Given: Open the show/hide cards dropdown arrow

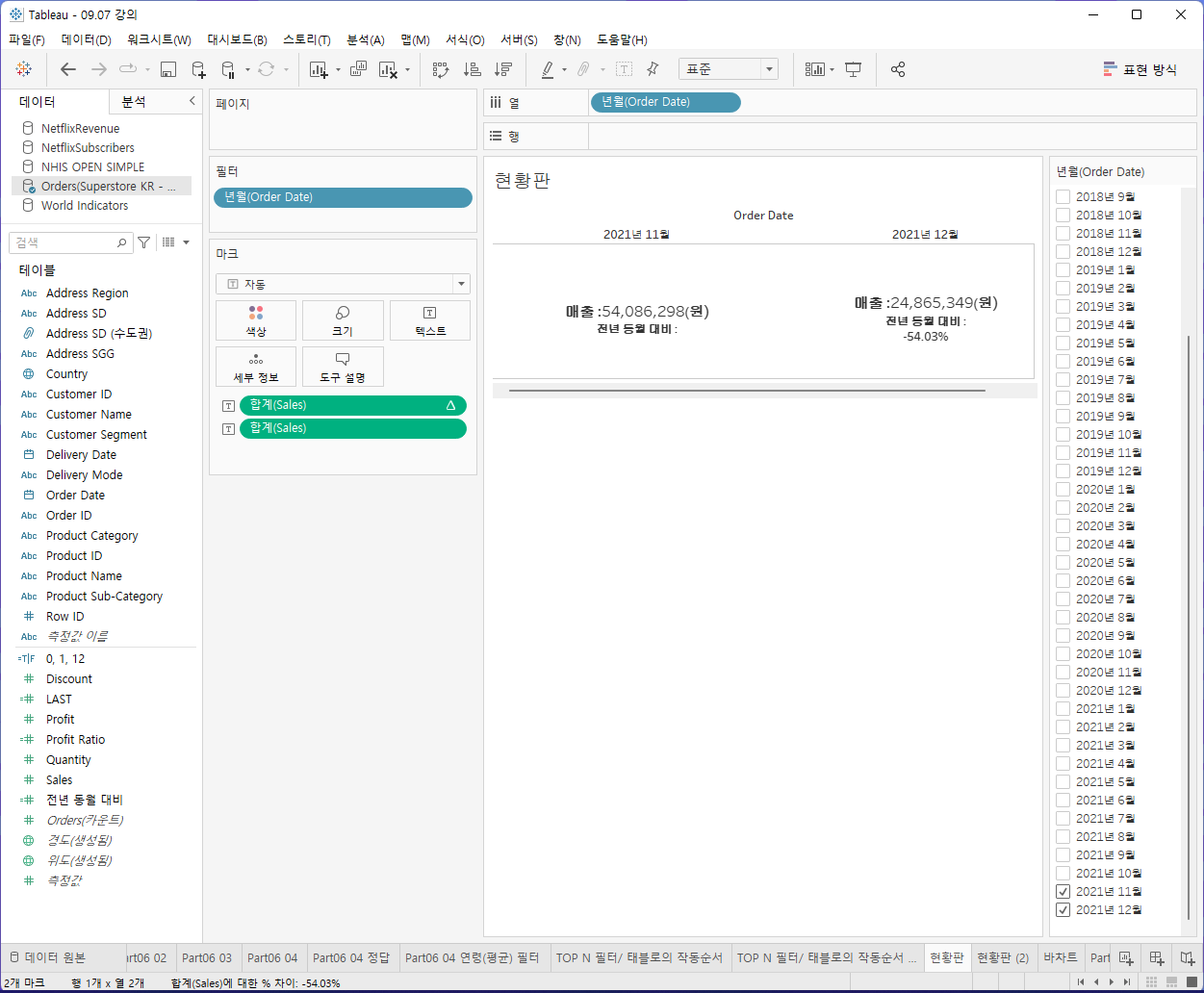Looking at the screenshot, I should pos(833,69).
